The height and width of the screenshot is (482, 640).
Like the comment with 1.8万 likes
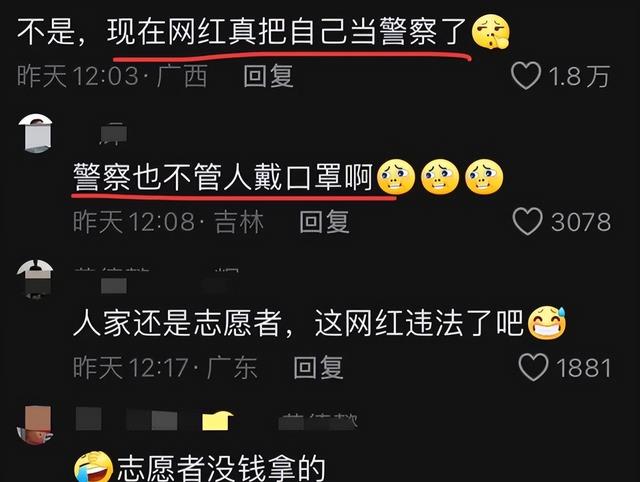coord(526,76)
